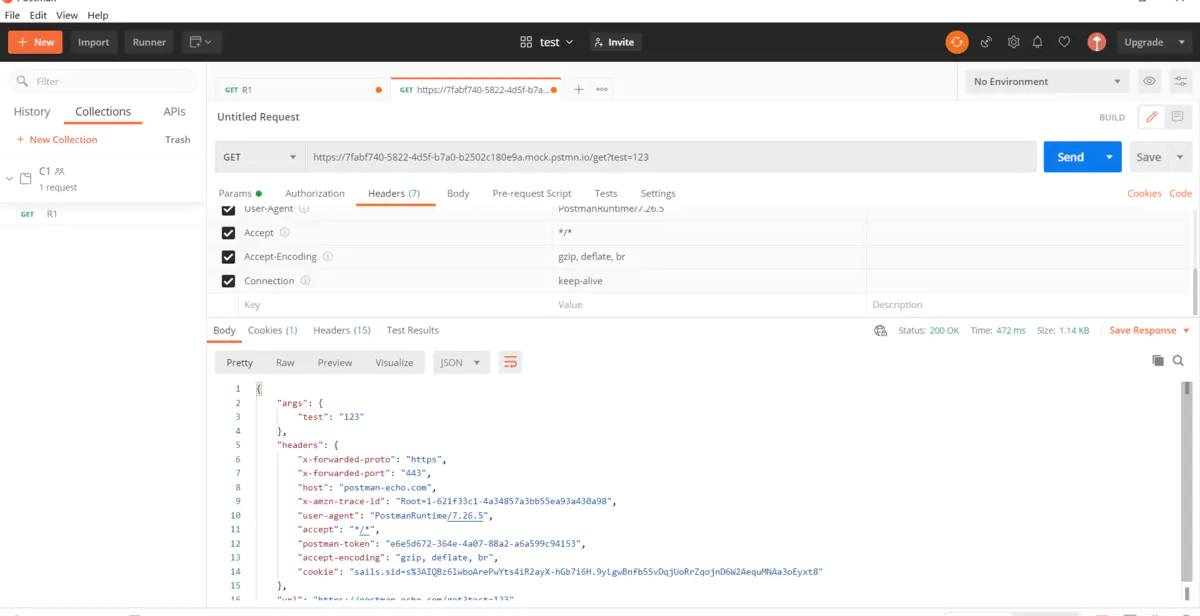Switch to the Authorization tab
The width and height of the screenshot is (1200, 616).
(x=314, y=193)
